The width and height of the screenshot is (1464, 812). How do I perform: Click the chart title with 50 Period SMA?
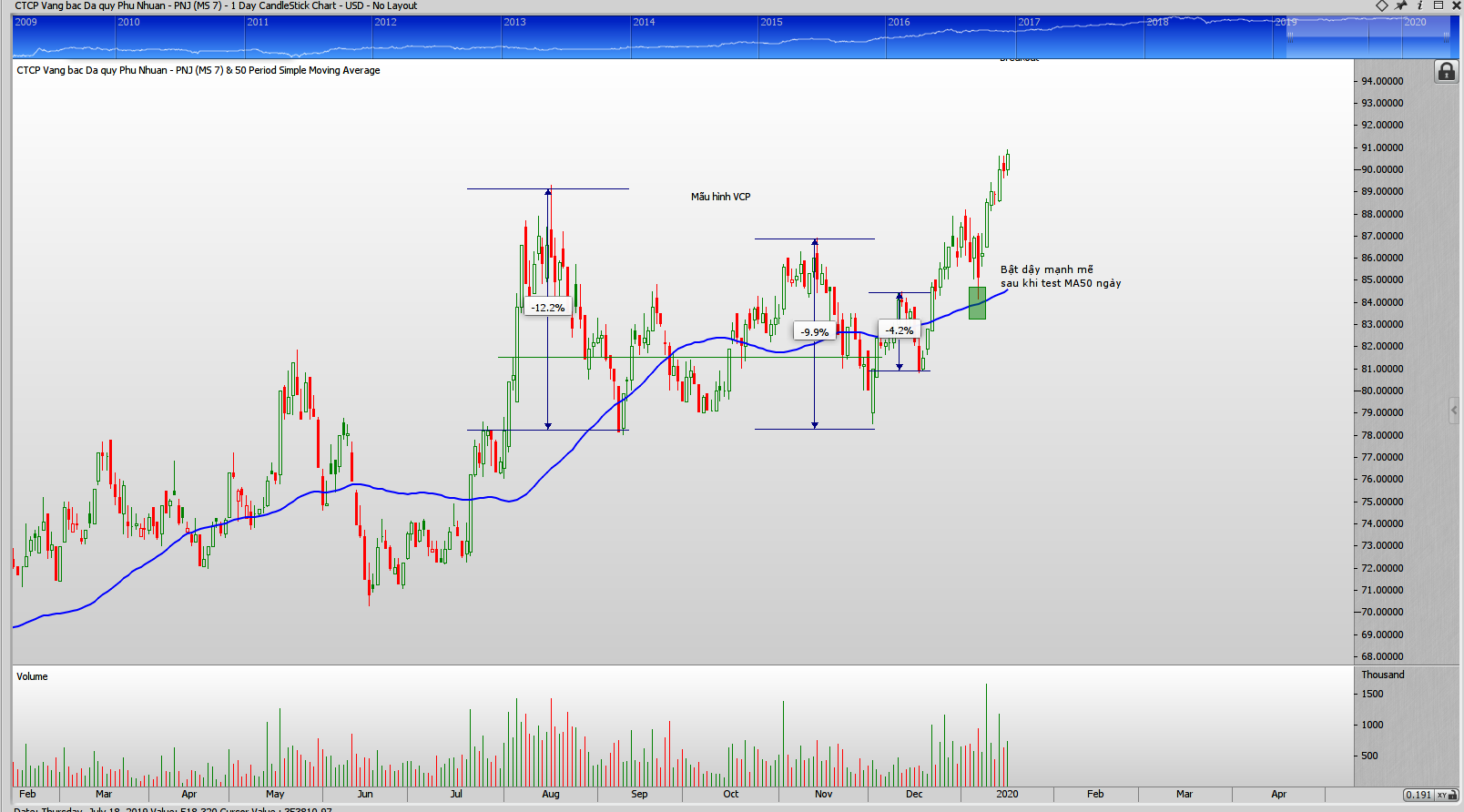pyautogui.click(x=198, y=70)
